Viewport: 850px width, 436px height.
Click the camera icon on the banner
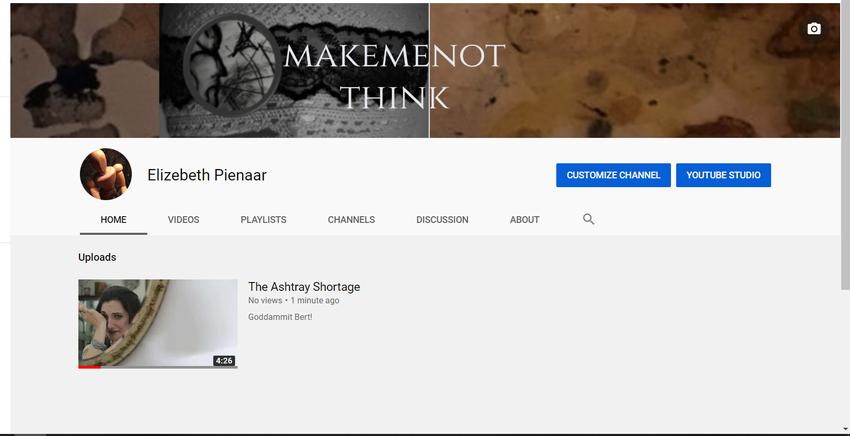[814, 29]
